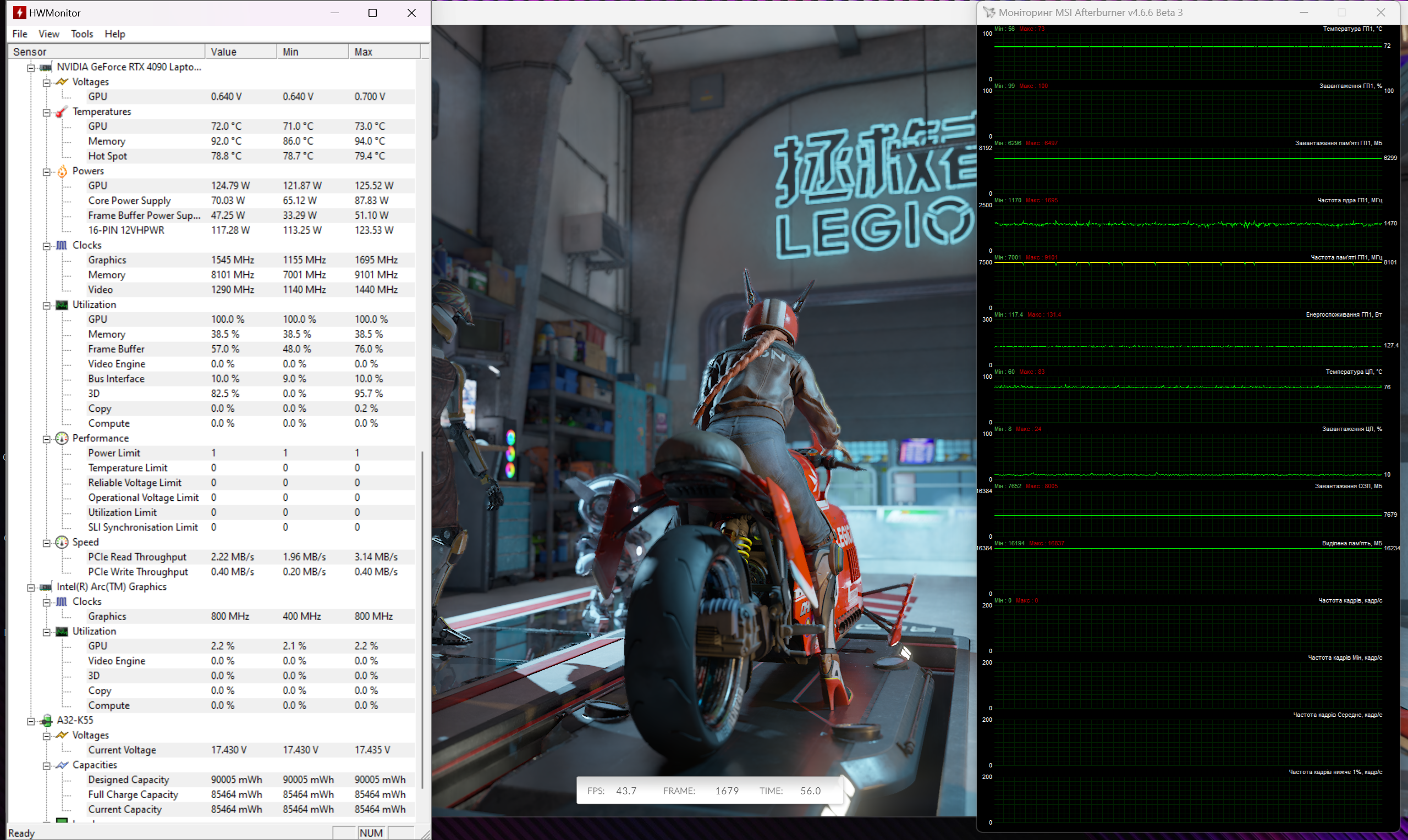Click the Capacities icon under A32-K55
This screenshot has height=840, width=1408.
pyautogui.click(x=62, y=765)
